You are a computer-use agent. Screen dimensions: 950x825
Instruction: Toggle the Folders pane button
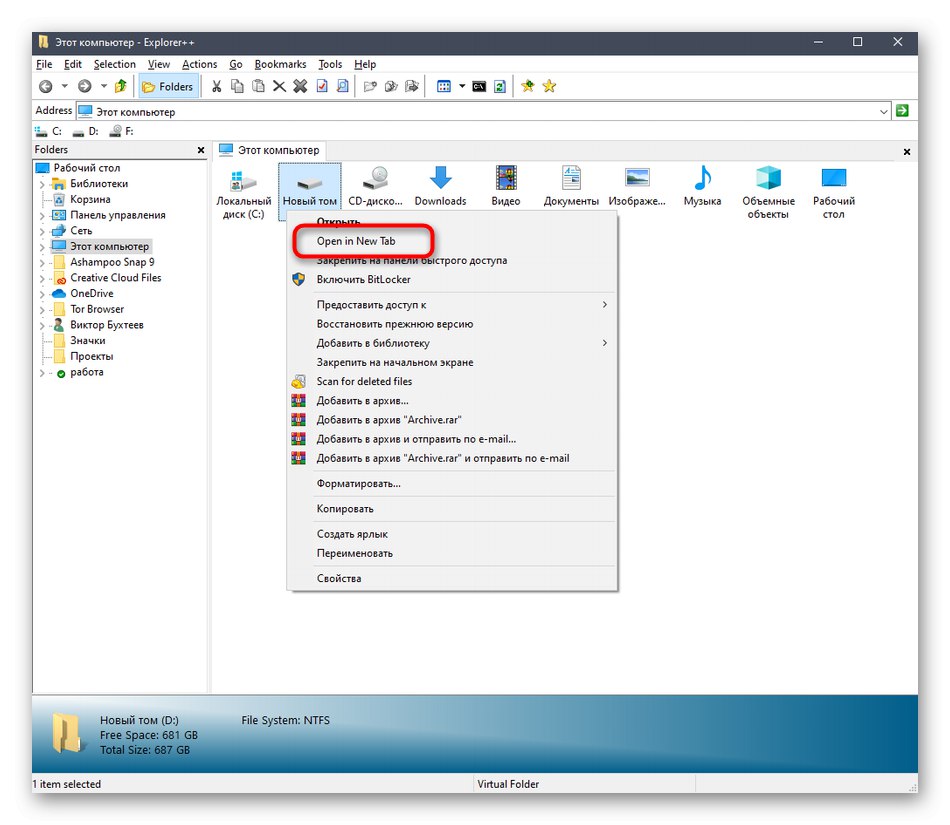[x=168, y=87]
